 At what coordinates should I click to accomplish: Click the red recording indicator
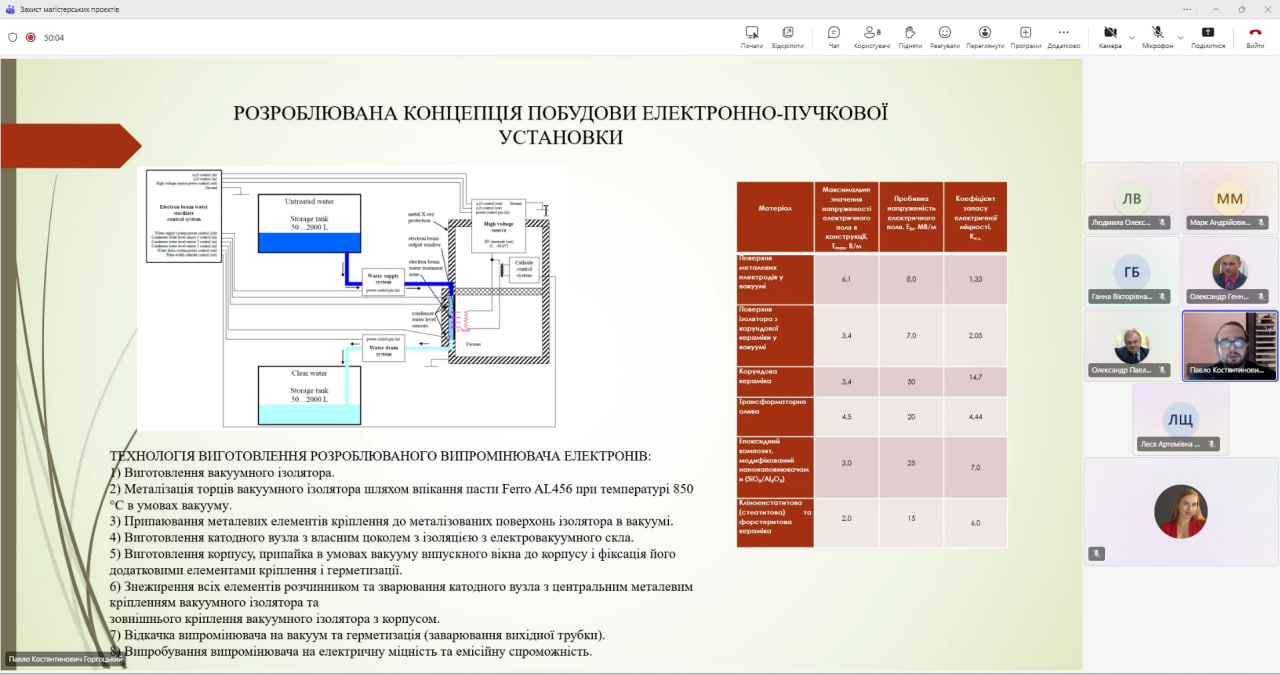pyautogui.click(x=31, y=37)
